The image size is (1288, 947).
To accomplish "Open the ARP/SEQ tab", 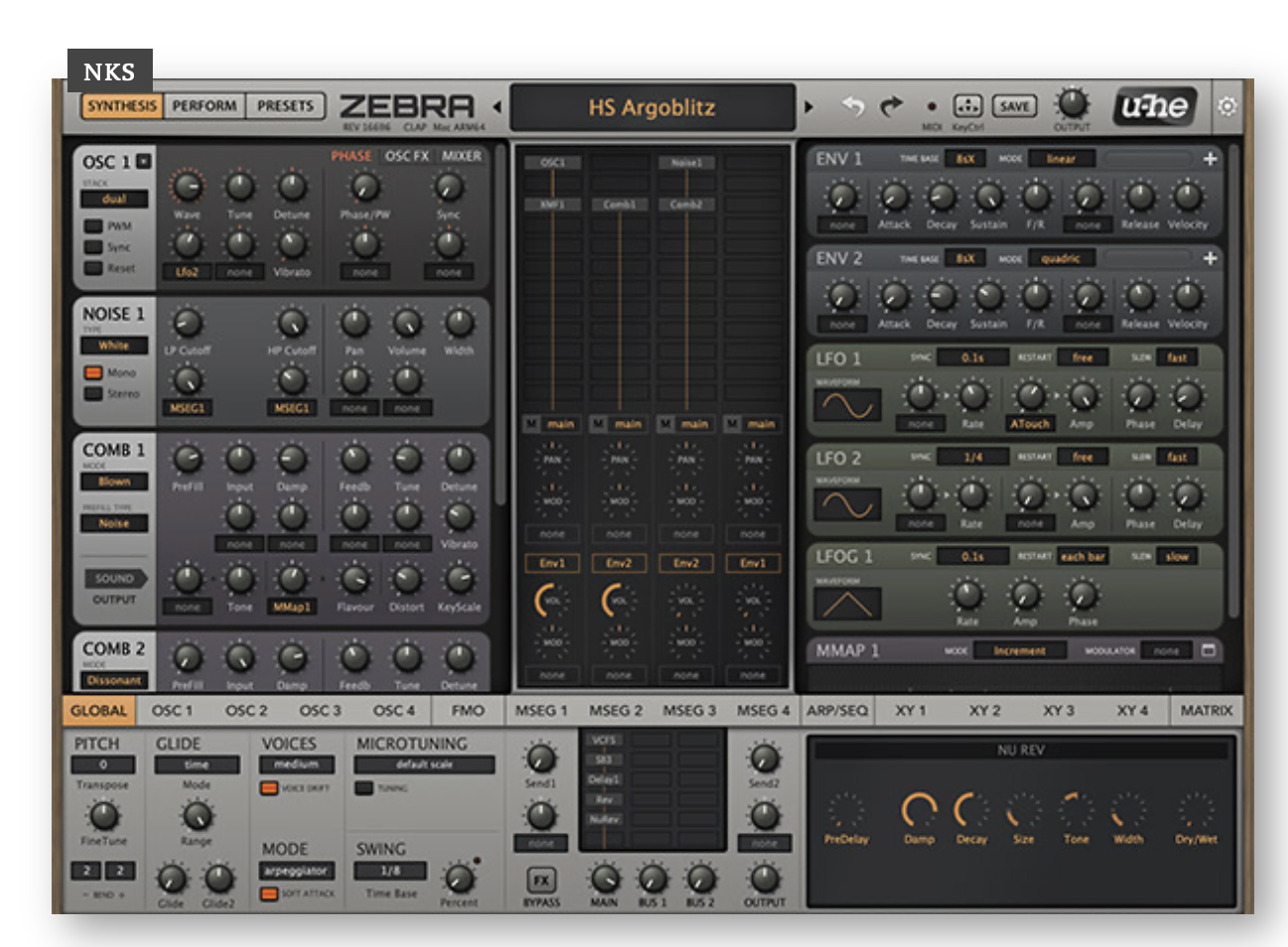I will [x=837, y=711].
